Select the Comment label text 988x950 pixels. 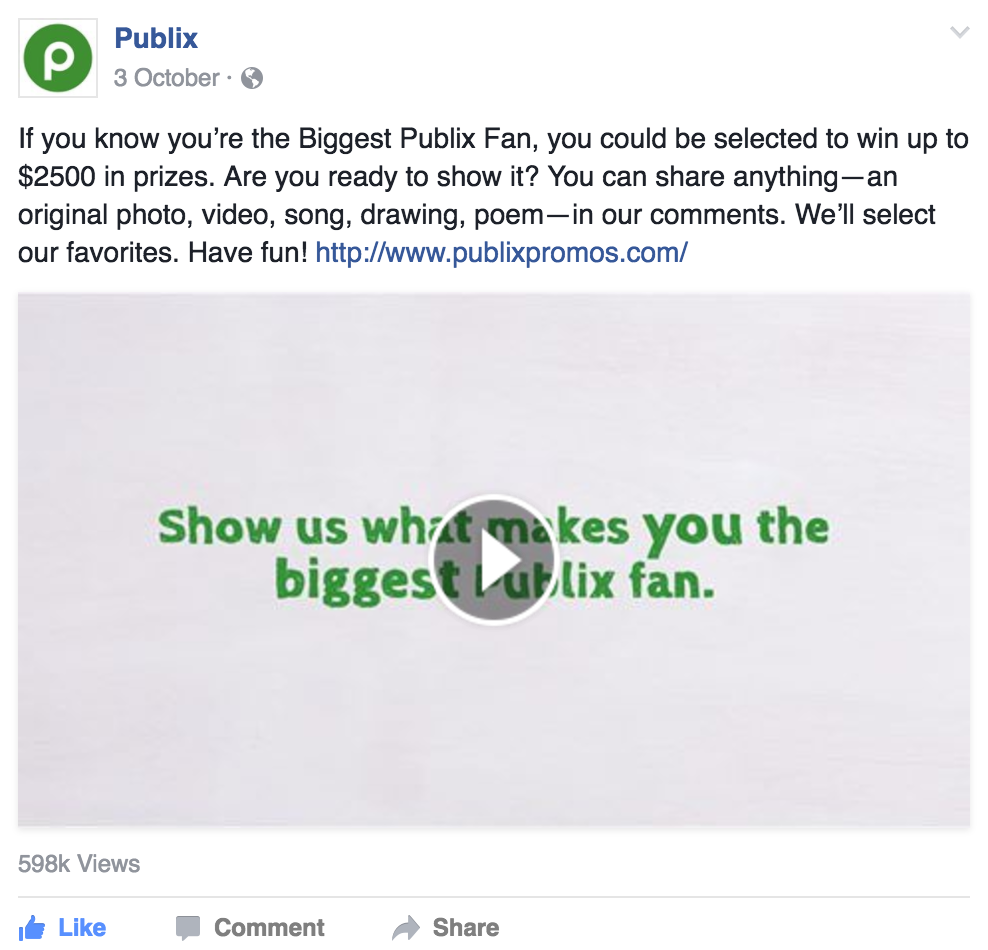269,928
